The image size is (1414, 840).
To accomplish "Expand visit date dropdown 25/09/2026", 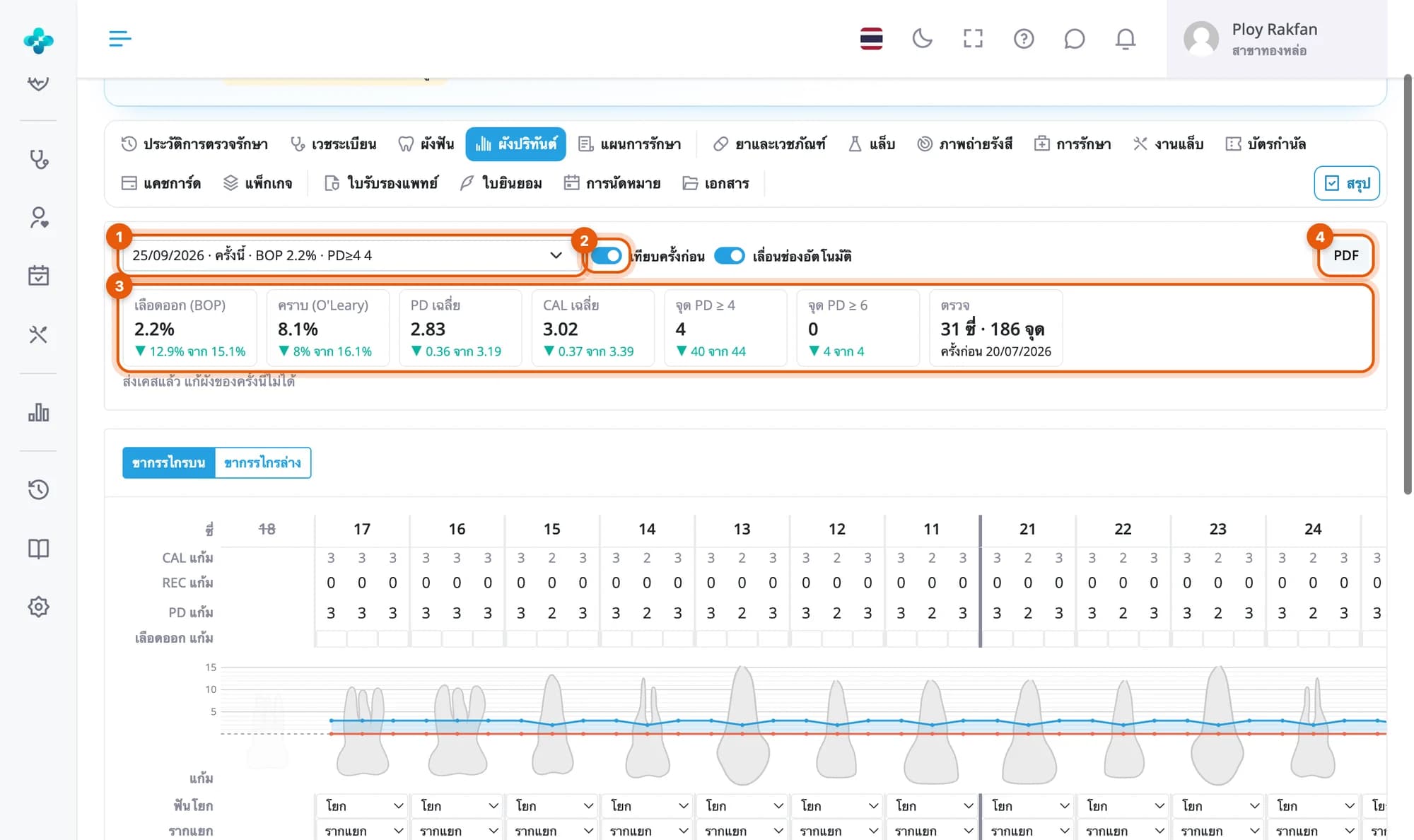I will [x=348, y=255].
